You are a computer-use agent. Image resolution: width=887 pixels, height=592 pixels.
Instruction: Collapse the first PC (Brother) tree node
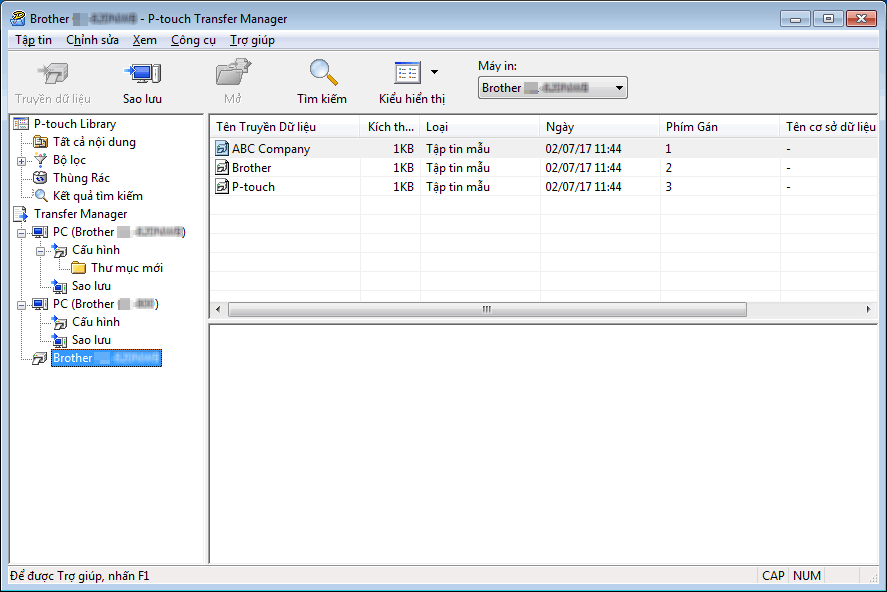[x=22, y=232]
